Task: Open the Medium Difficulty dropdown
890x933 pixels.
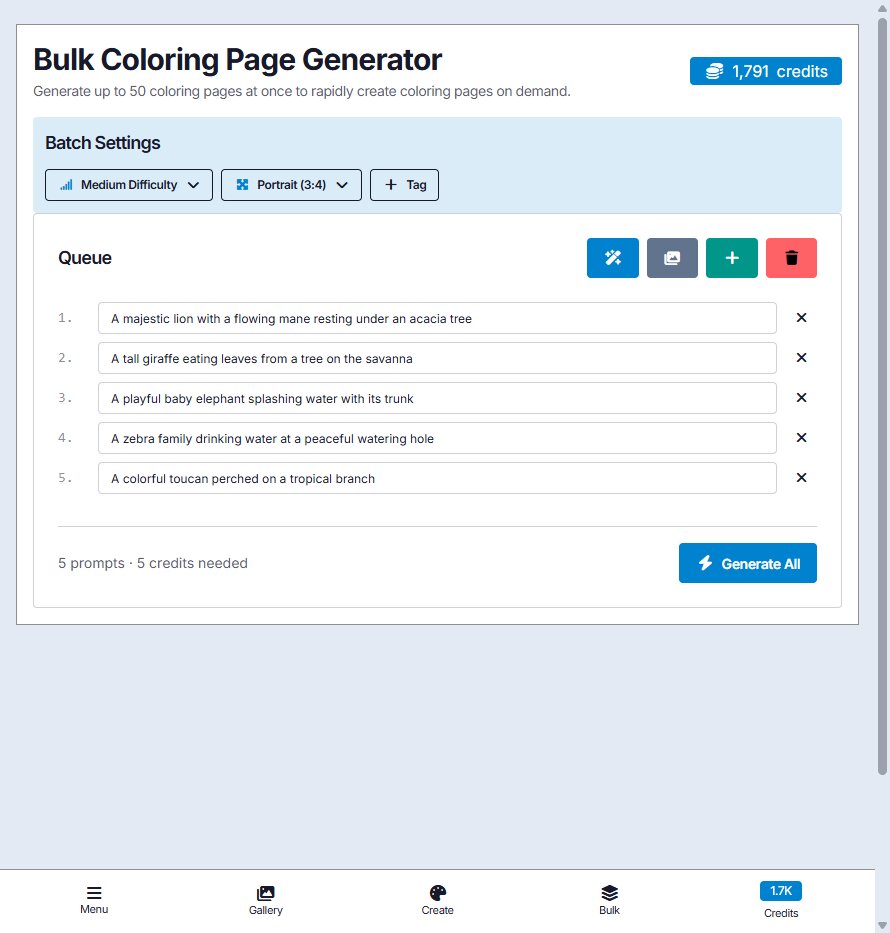Action: coord(128,184)
